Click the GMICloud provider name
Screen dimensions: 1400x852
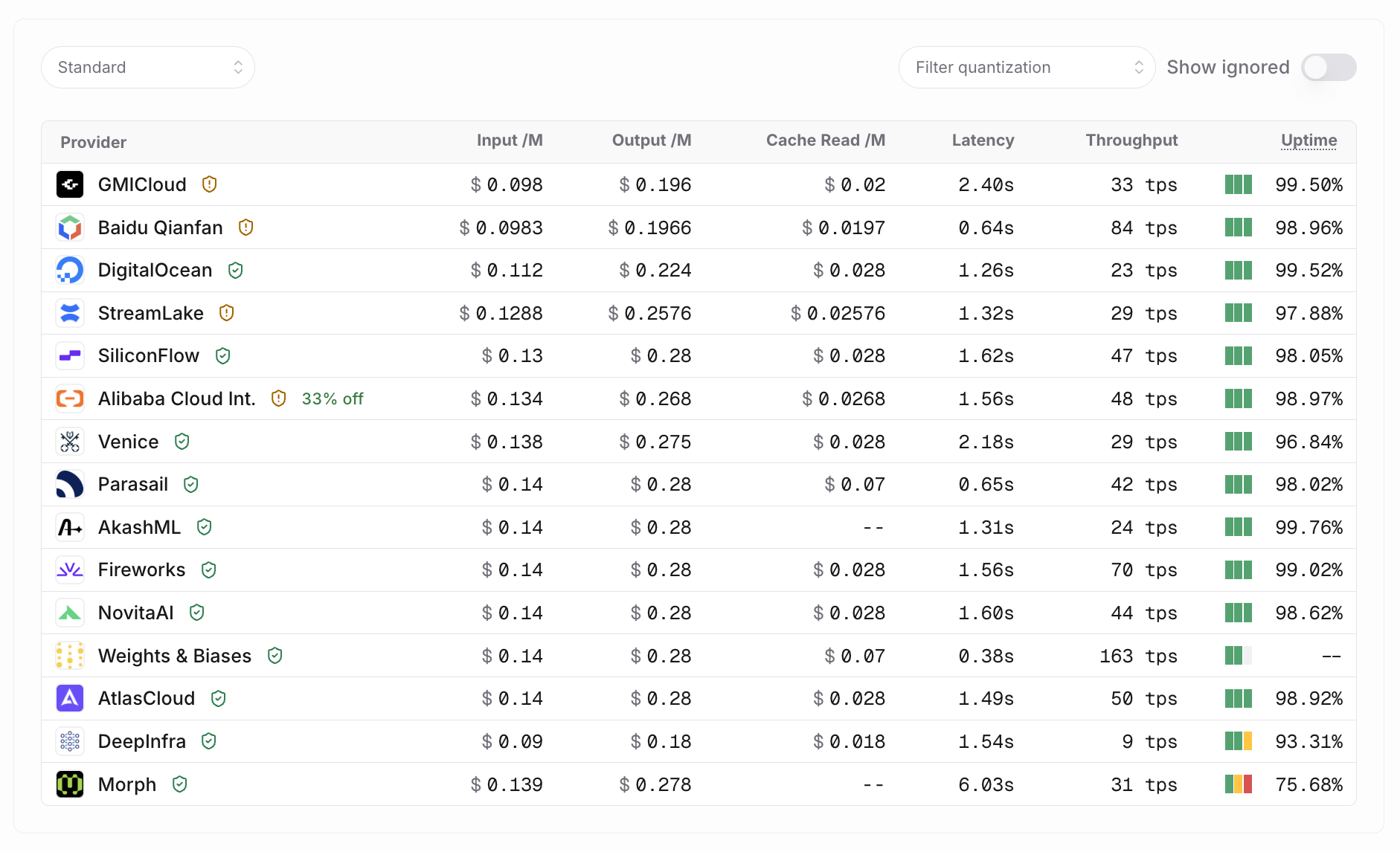coord(142,184)
